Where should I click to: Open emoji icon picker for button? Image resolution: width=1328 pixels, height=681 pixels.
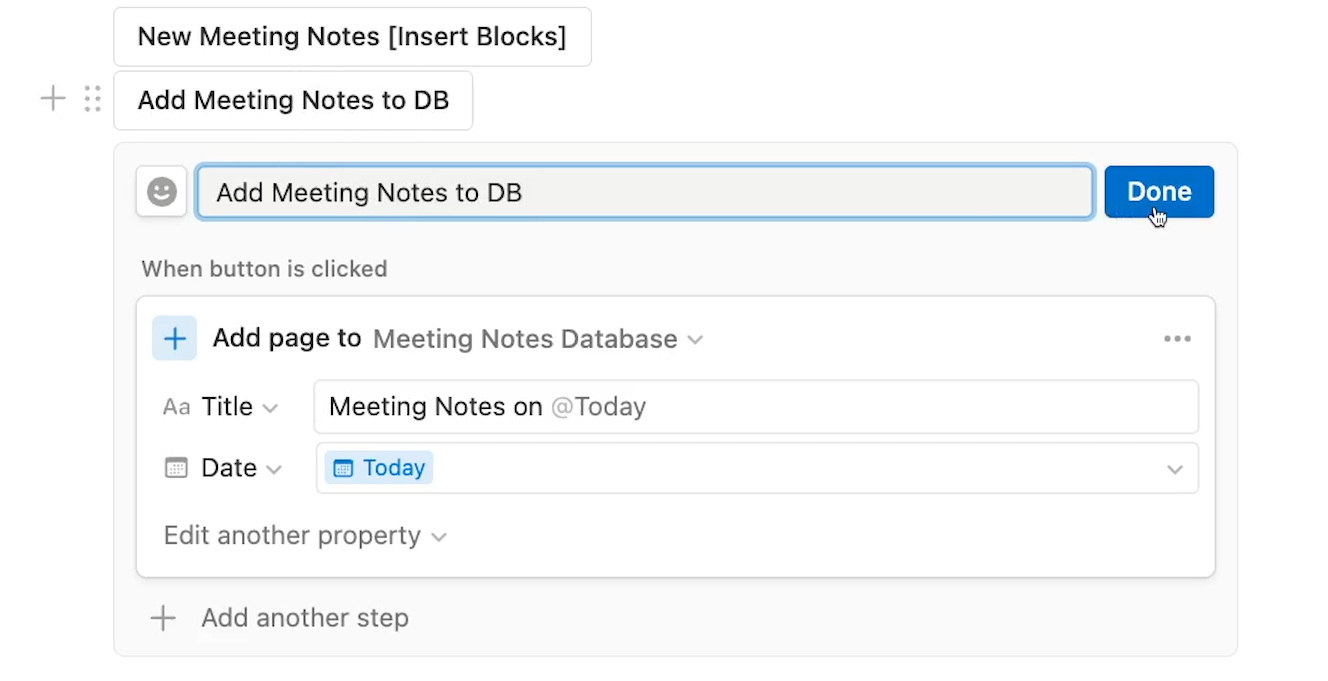[162, 192]
